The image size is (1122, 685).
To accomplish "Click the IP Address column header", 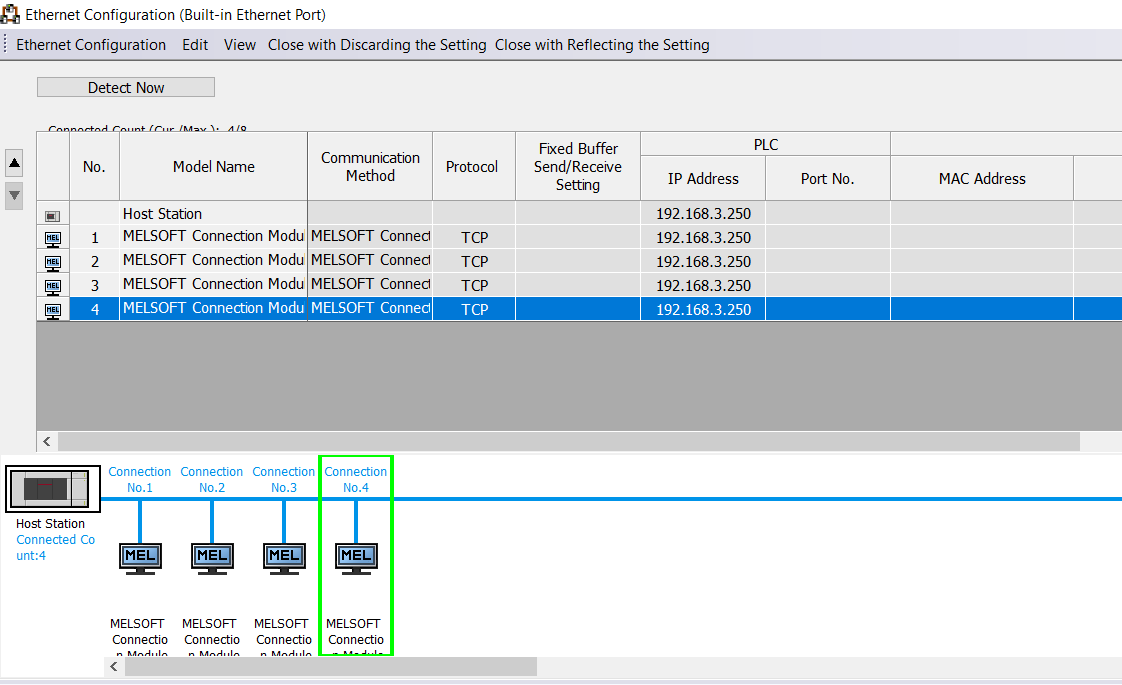I will pos(703,178).
